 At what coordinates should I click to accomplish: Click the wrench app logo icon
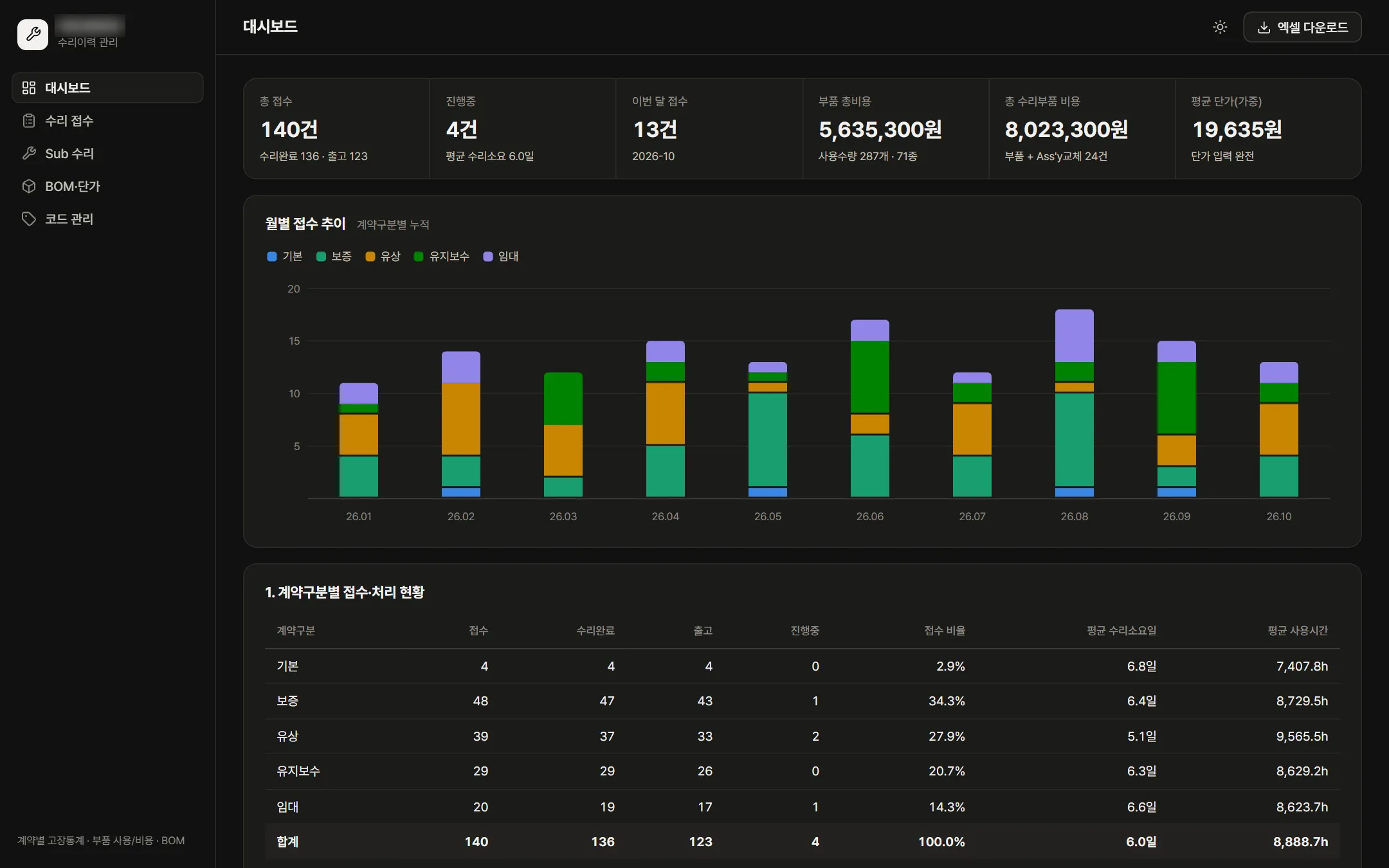(33, 34)
